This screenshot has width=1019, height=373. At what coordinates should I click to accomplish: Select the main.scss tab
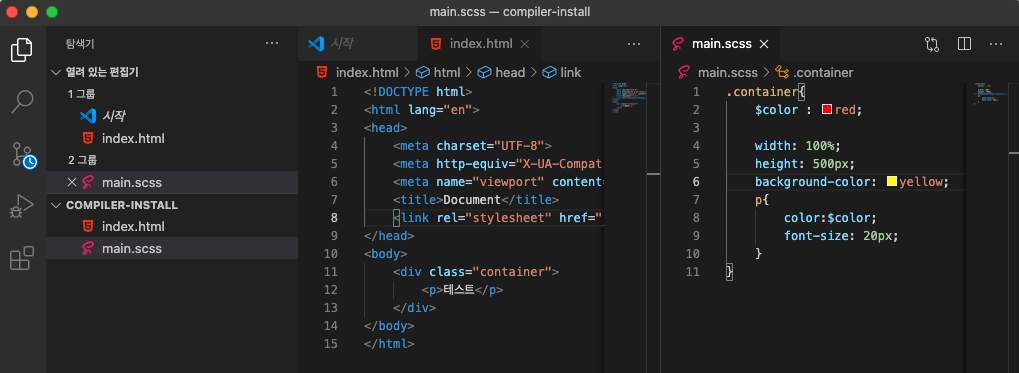(721, 44)
